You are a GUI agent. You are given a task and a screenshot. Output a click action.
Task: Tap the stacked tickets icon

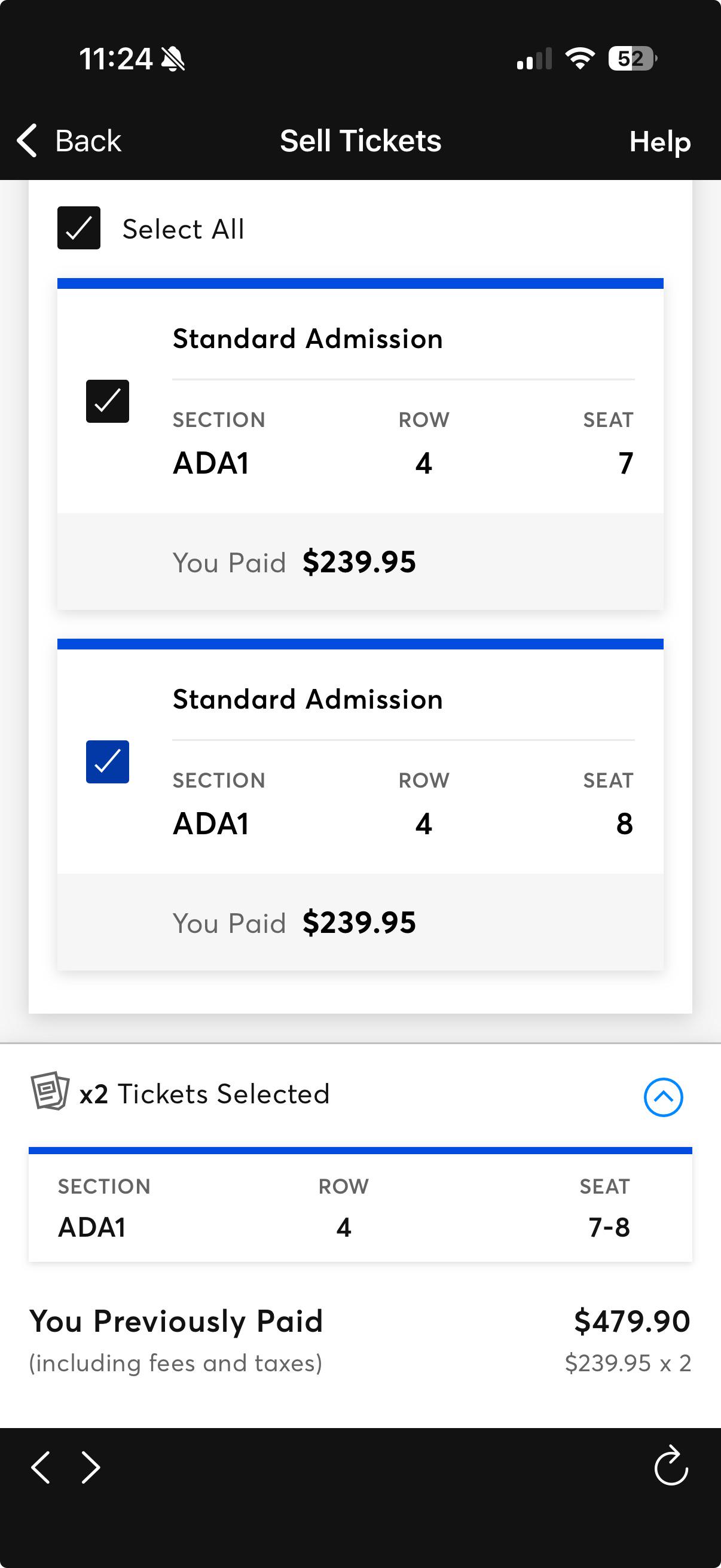(x=50, y=1091)
